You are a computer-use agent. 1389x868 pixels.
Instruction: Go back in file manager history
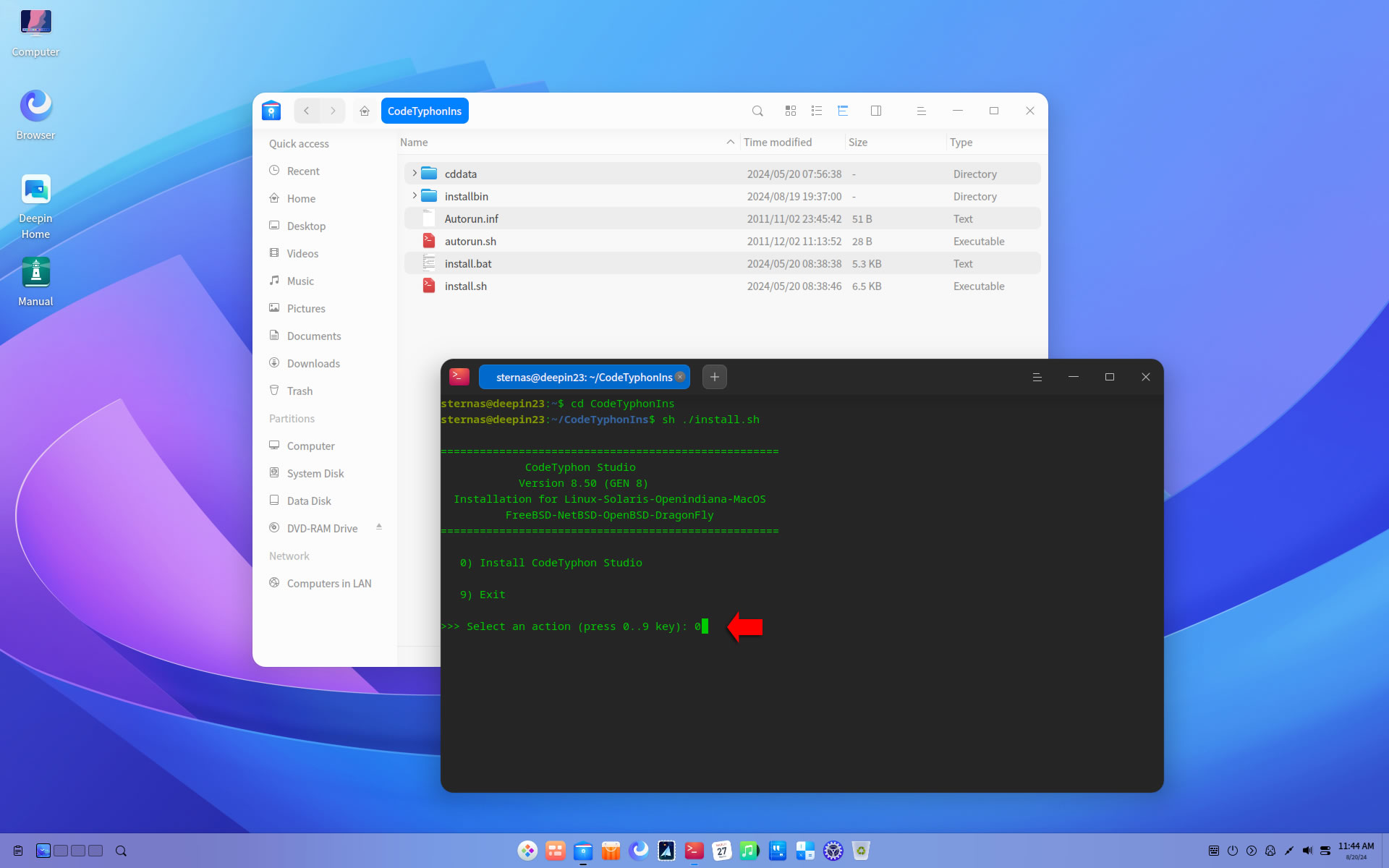[307, 111]
